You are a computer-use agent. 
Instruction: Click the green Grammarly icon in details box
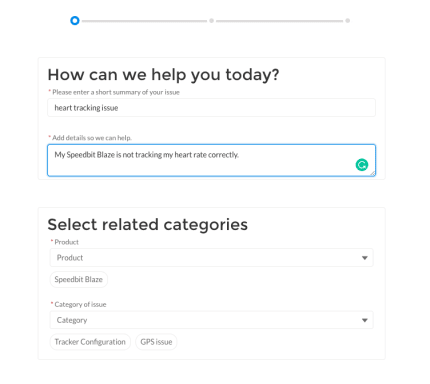[362, 165]
